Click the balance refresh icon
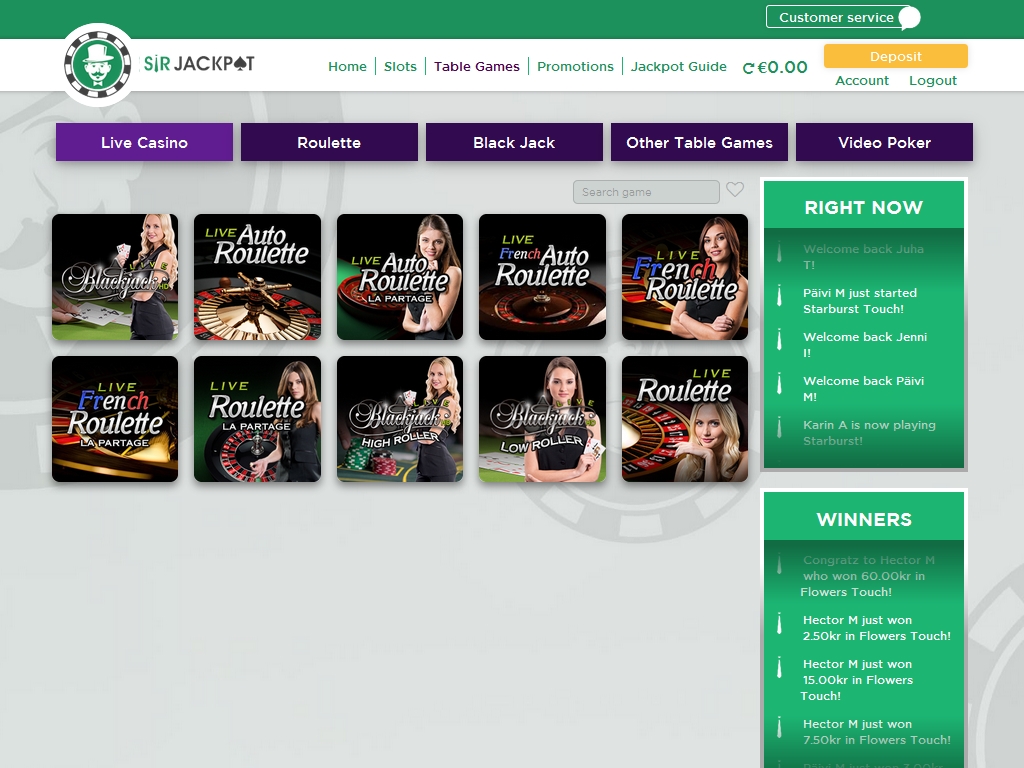The width and height of the screenshot is (1024, 768). tap(748, 68)
